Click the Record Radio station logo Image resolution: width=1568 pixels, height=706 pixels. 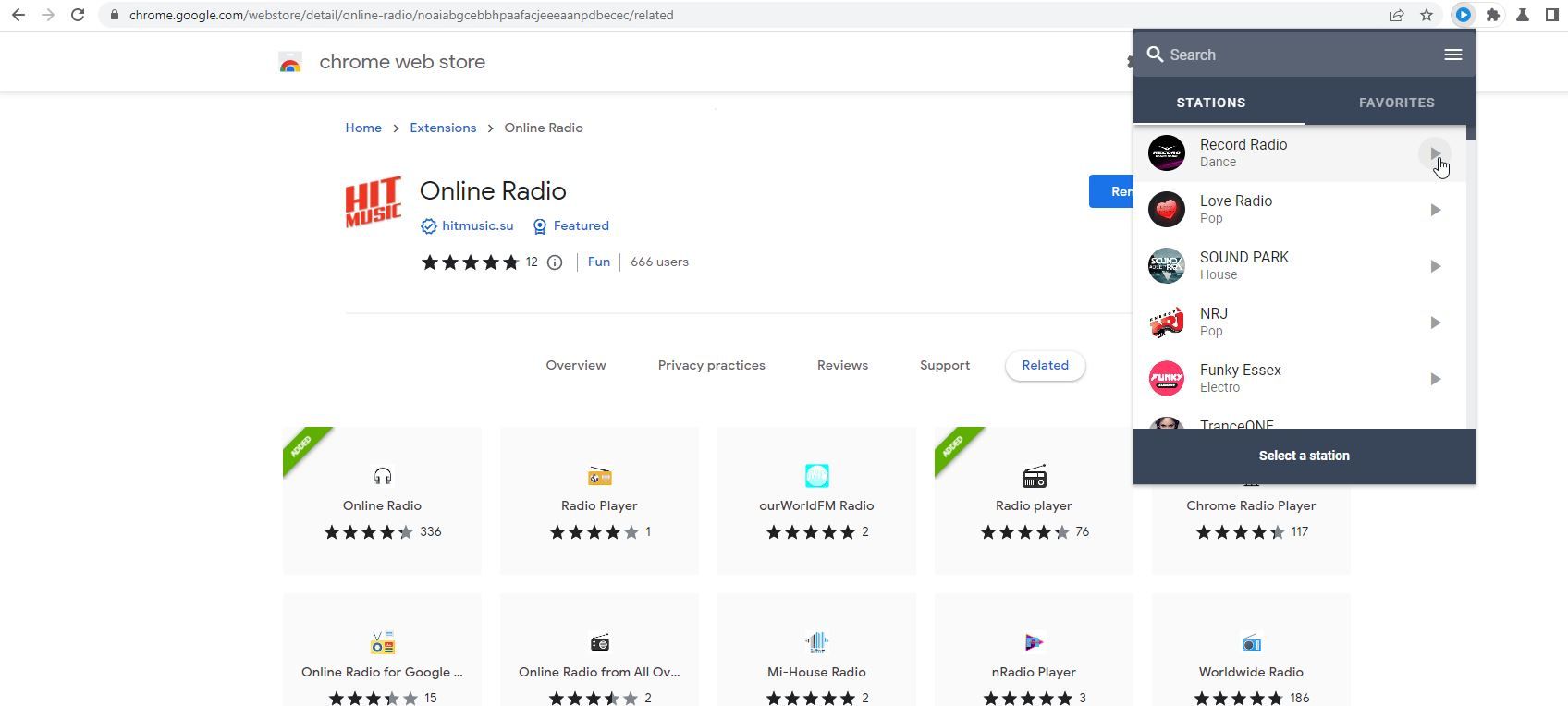(1167, 153)
